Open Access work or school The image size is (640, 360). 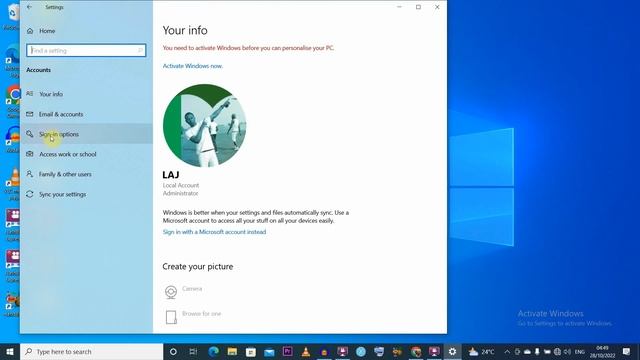click(x=86, y=154)
